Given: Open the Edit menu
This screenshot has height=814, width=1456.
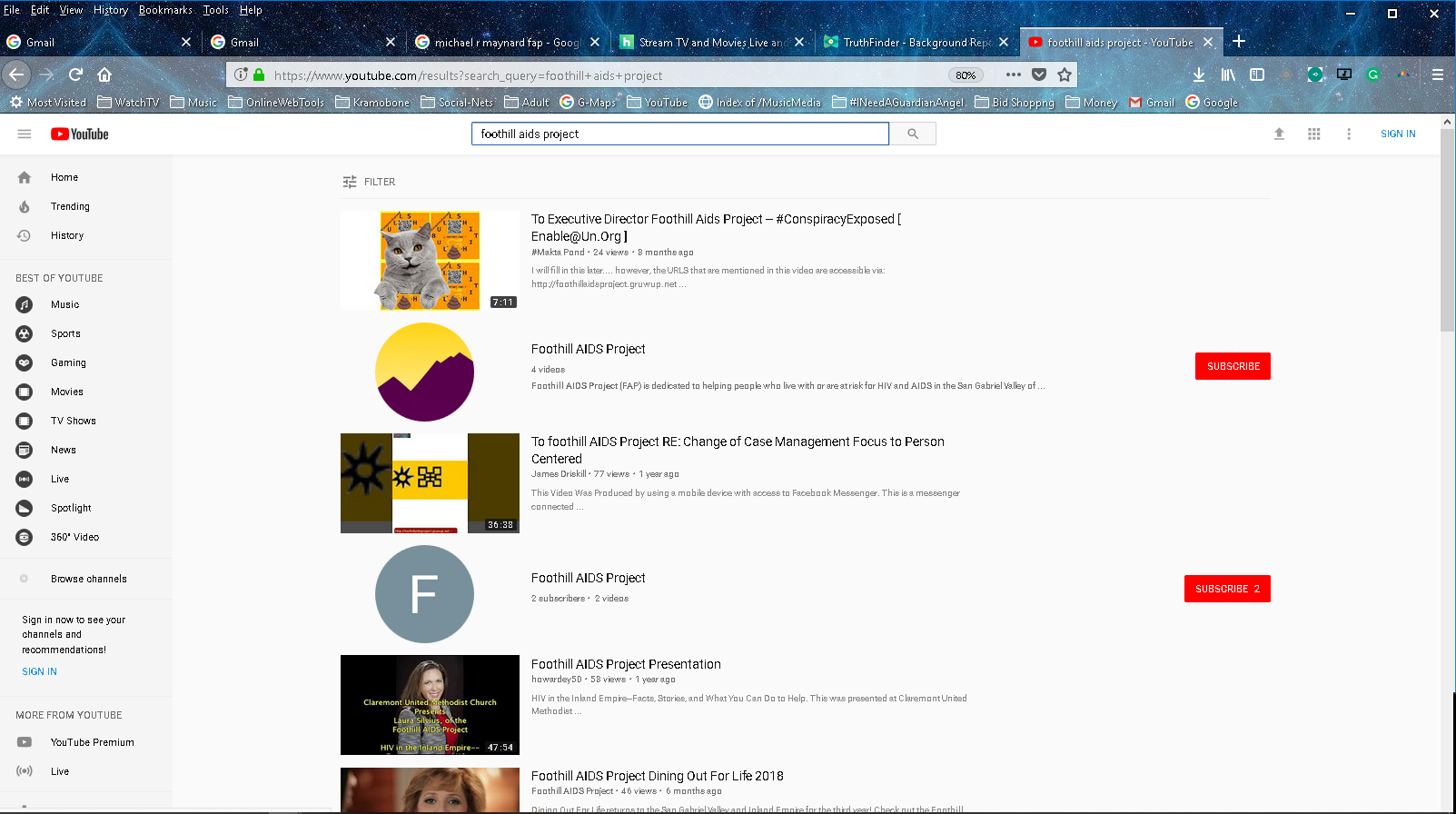Looking at the screenshot, I should [x=40, y=10].
